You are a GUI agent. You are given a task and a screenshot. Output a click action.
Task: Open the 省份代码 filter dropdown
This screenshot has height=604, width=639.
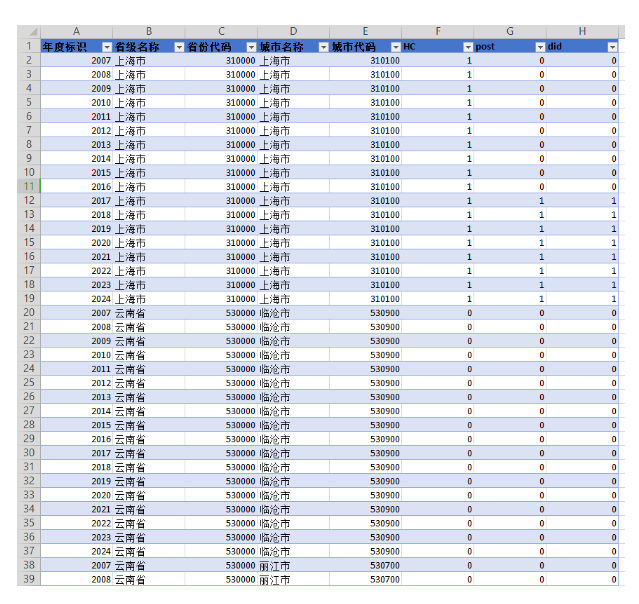coord(251,47)
